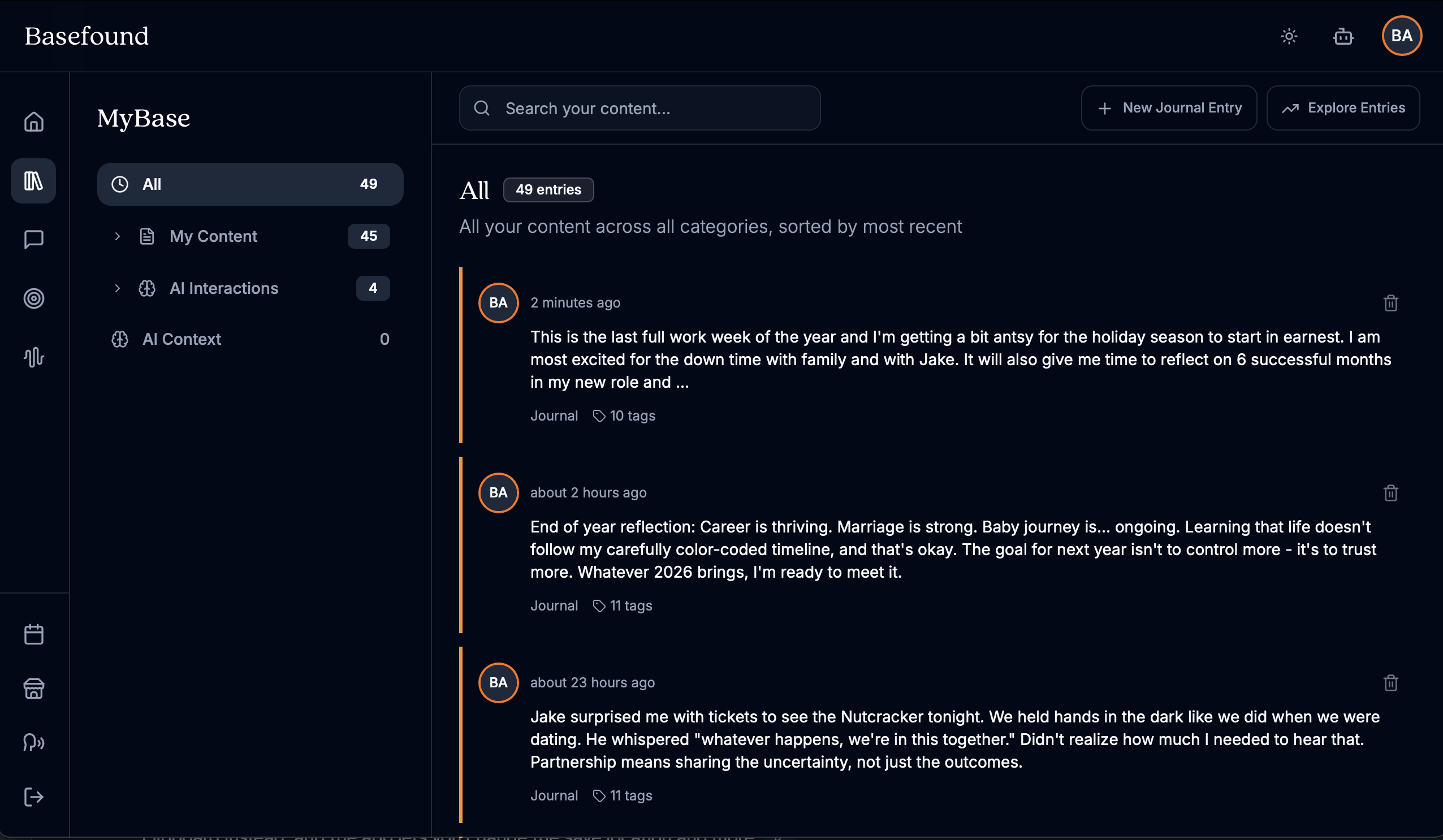Open the target goals sidebar icon
This screenshot has height=840, width=1443.
pos(34,298)
